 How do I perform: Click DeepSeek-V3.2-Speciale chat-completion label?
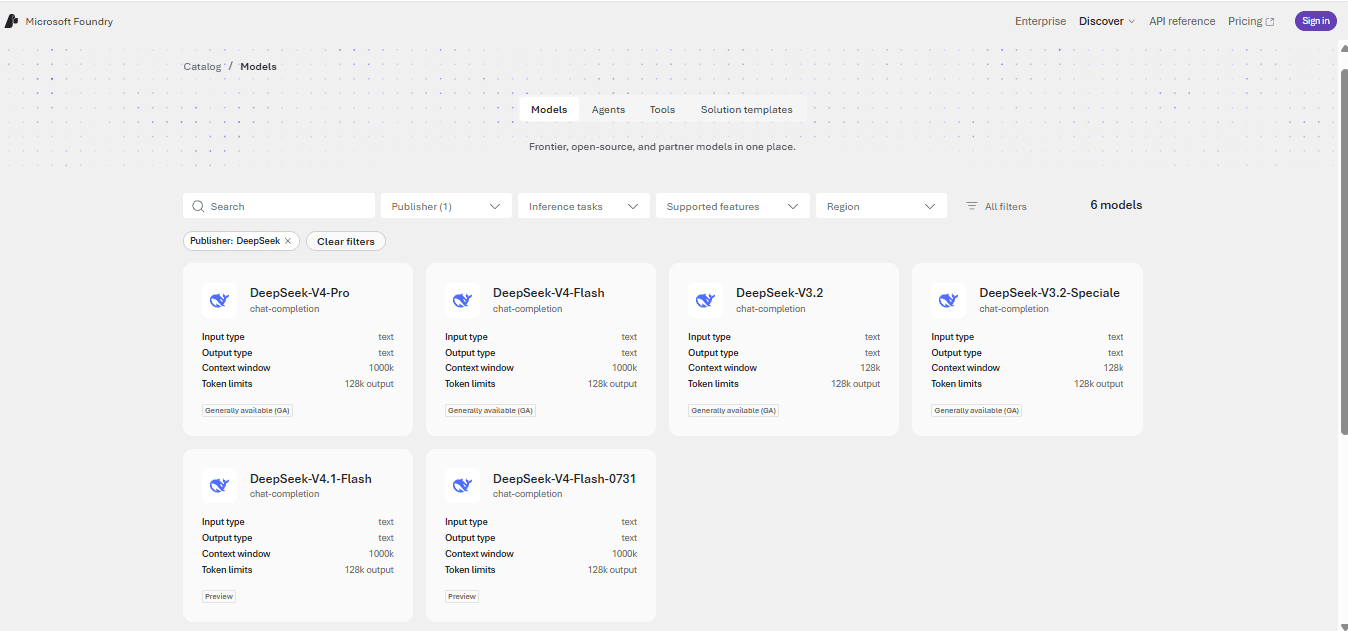(x=1014, y=309)
